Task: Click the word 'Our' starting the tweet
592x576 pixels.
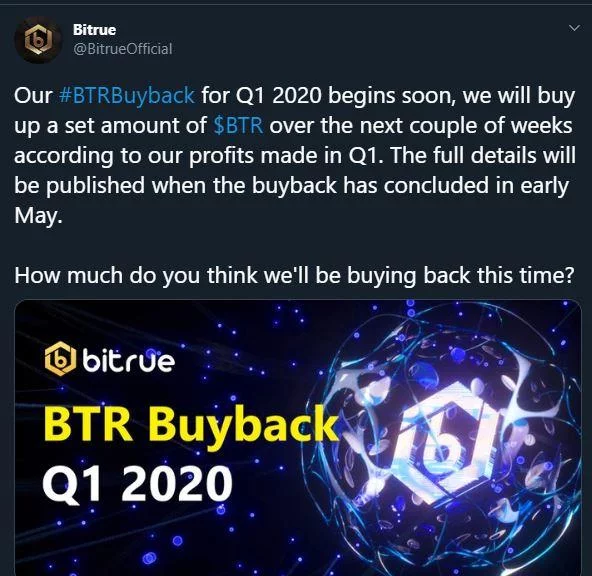Action: click(x=33, y=95)
